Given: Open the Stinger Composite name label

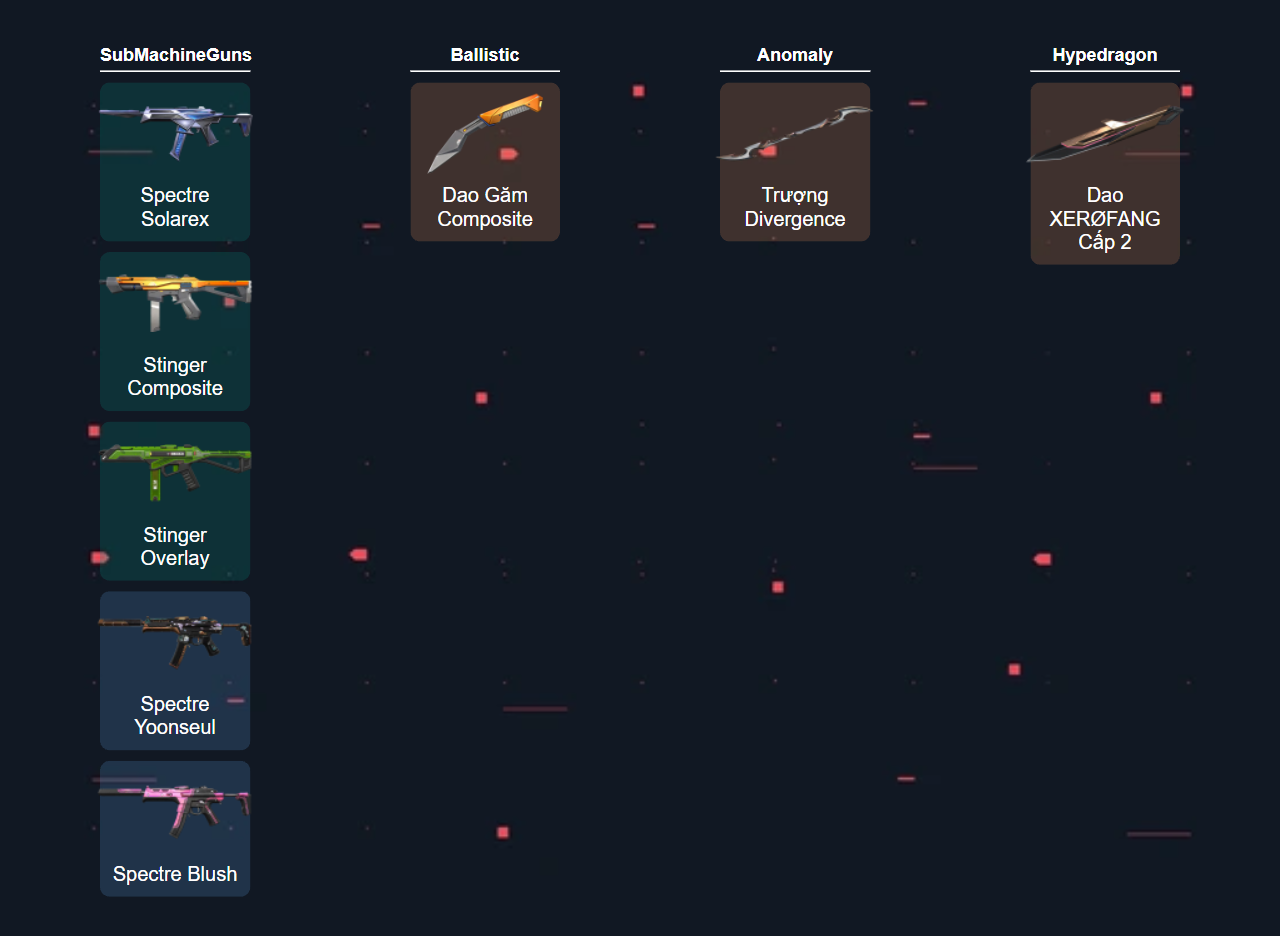Looking at the screenshot, I should point(175,377).
